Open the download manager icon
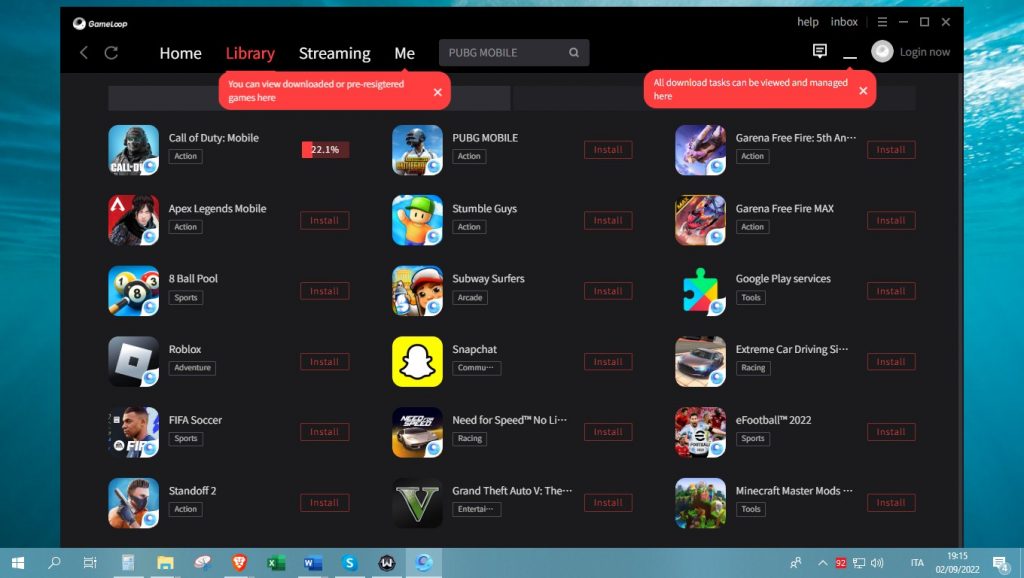The image size is (1024, 578). (850, 53)
